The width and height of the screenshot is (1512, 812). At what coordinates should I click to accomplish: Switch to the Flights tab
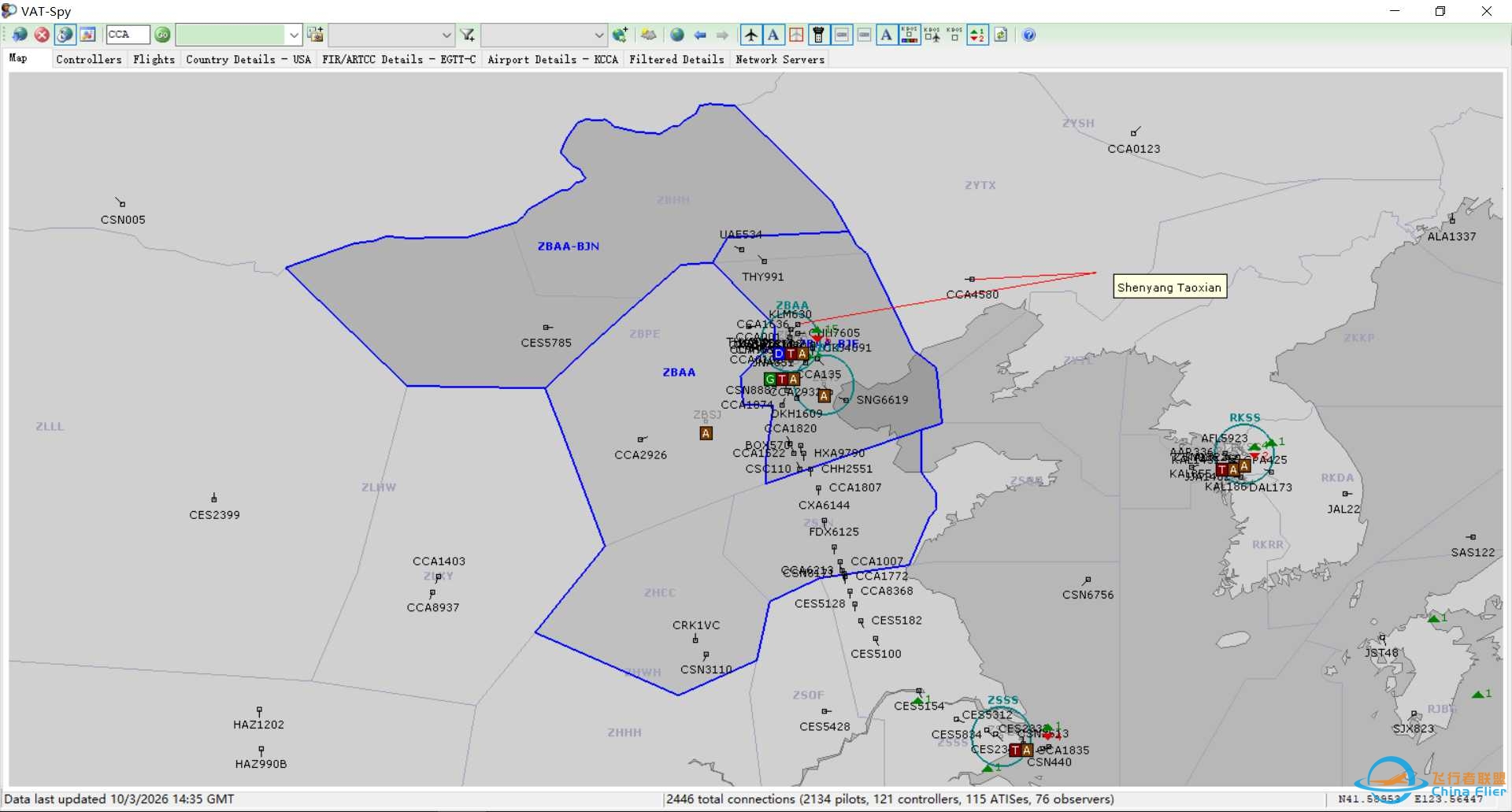pyautogui.click(x=154, y=59)
